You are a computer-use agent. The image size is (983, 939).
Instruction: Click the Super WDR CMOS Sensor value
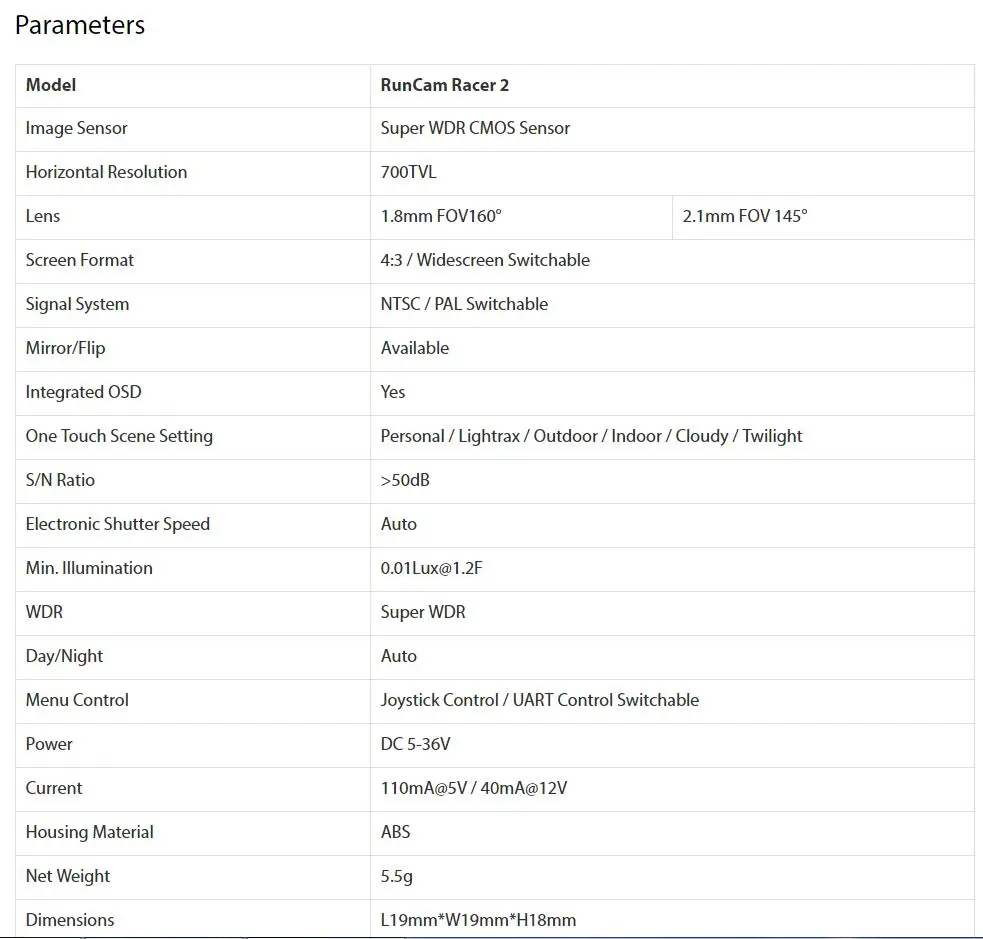tap(475, 129)
